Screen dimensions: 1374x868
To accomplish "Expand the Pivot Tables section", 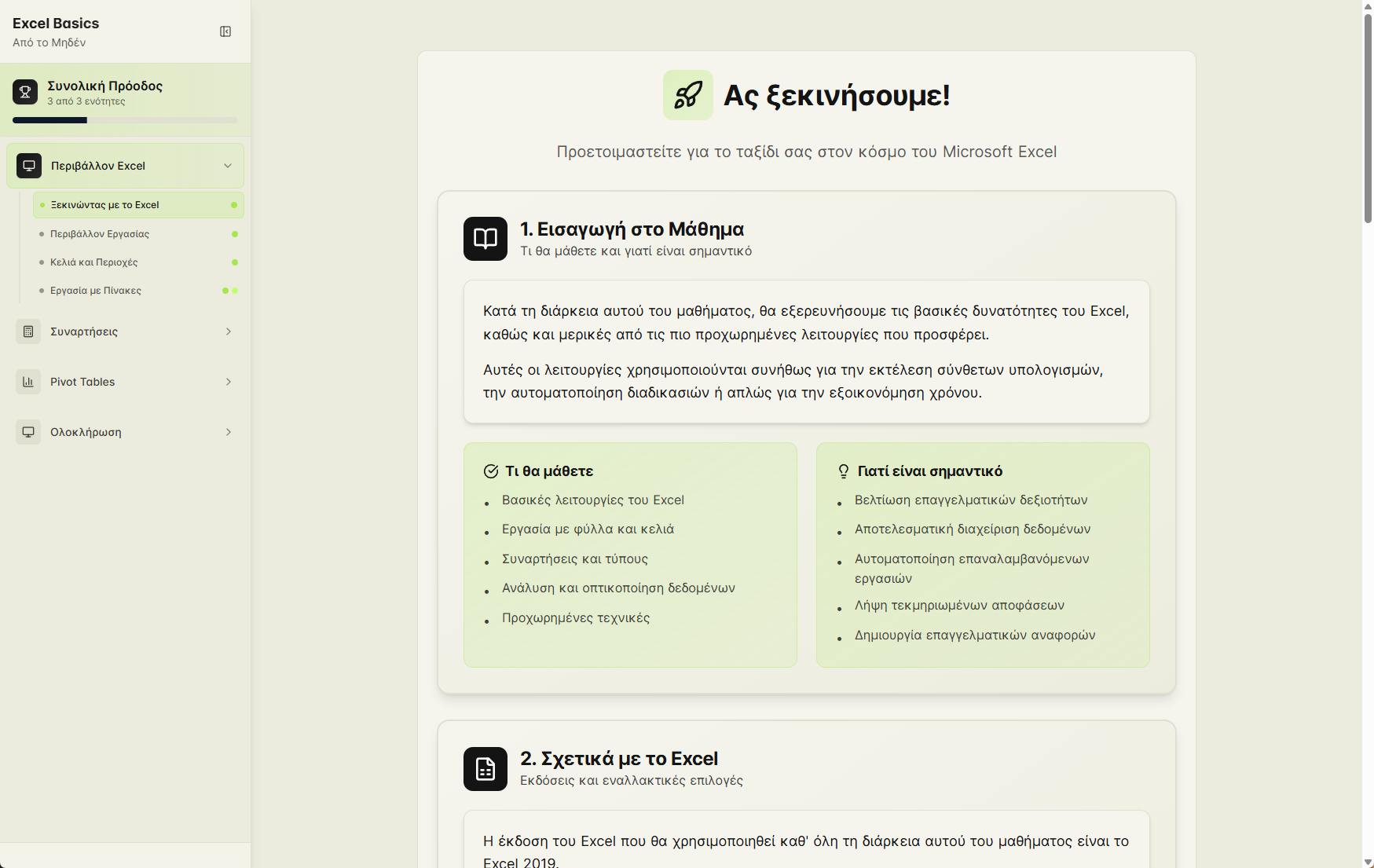I will [x=229, y=382].
